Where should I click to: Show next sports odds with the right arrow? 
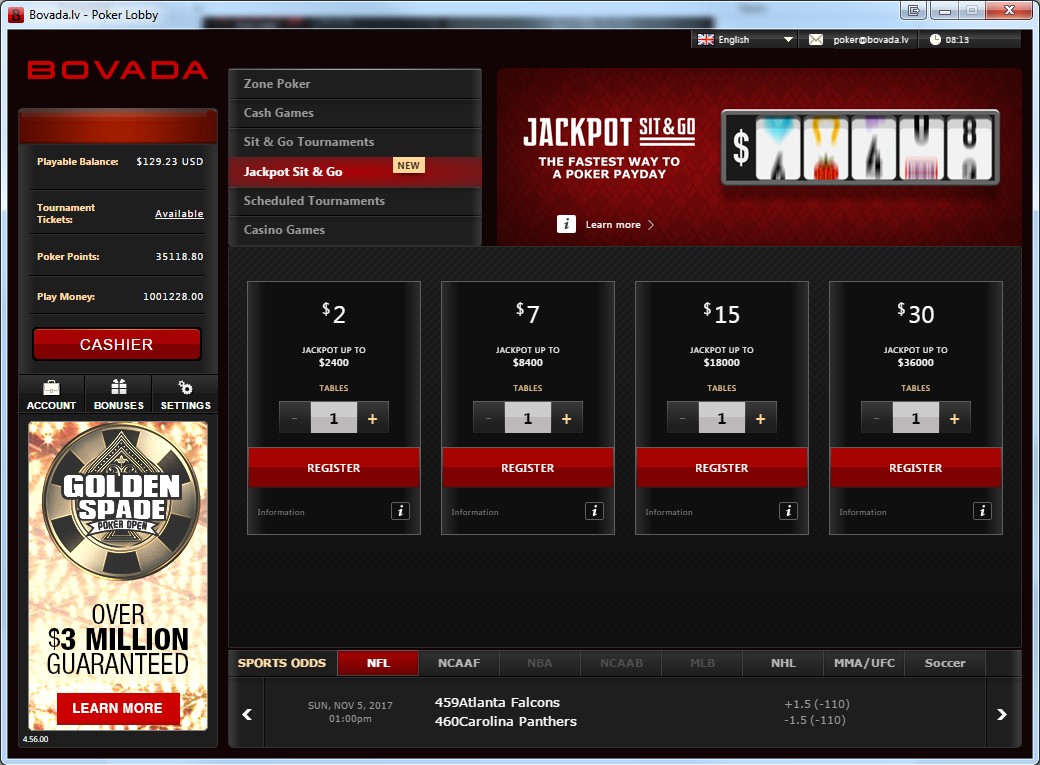click(1002, 714)
